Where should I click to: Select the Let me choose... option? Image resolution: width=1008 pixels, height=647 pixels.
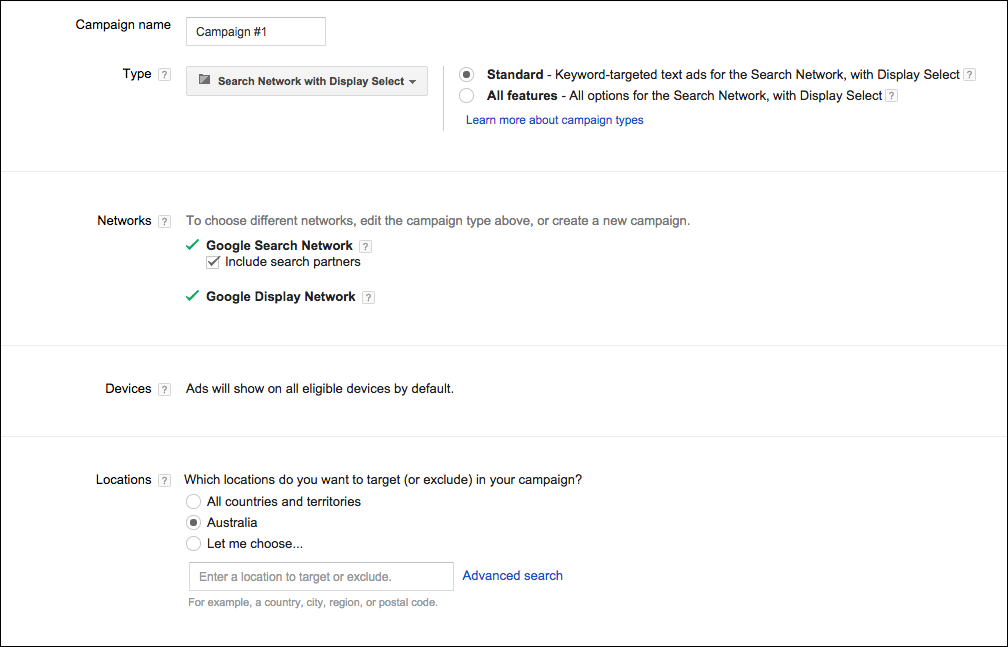click(x=193, y=544)
